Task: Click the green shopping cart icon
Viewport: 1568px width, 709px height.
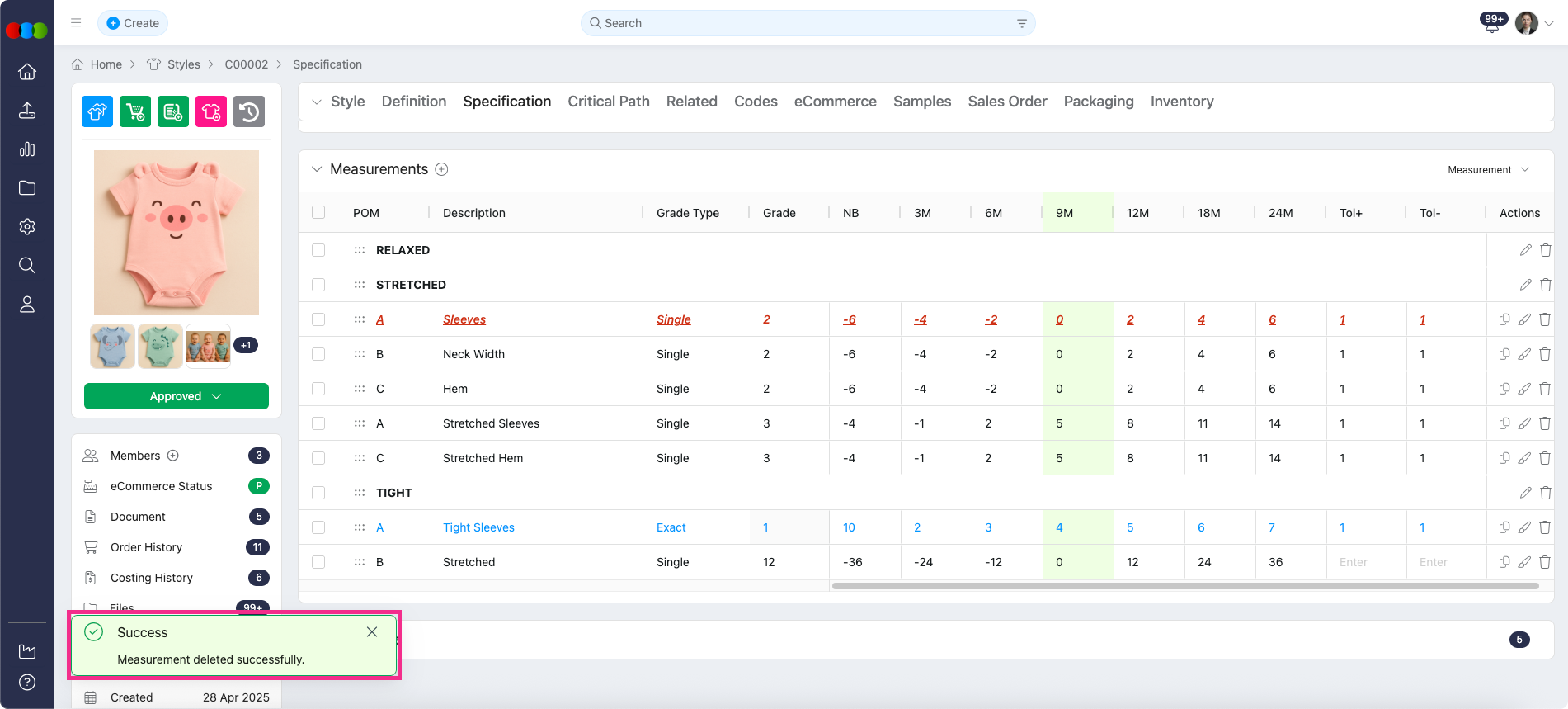Action: (x=135, y=111)
